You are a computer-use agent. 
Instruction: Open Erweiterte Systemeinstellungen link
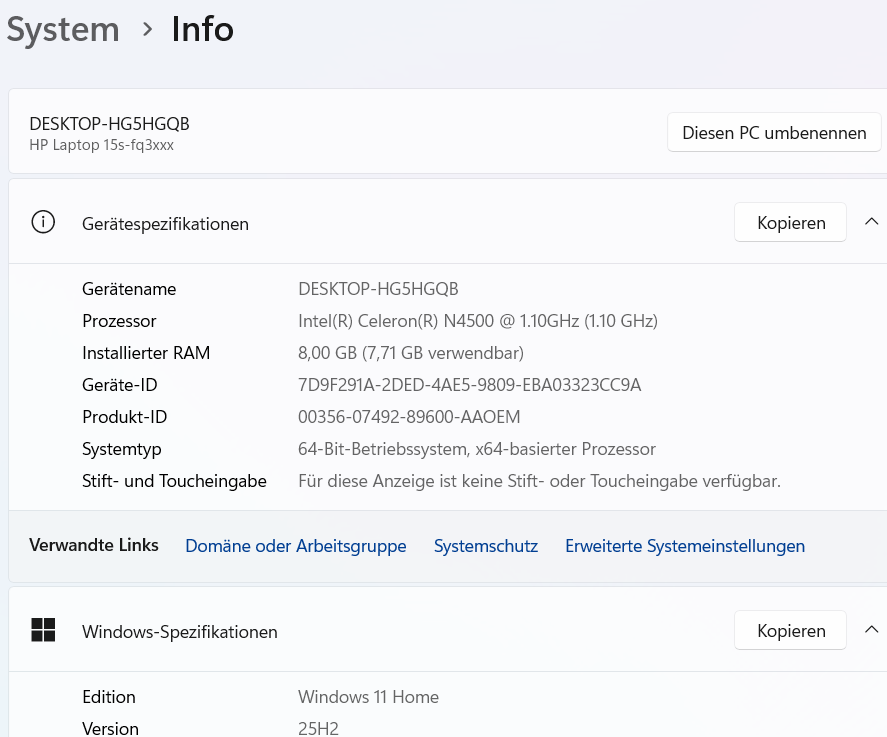click(685, 546)
